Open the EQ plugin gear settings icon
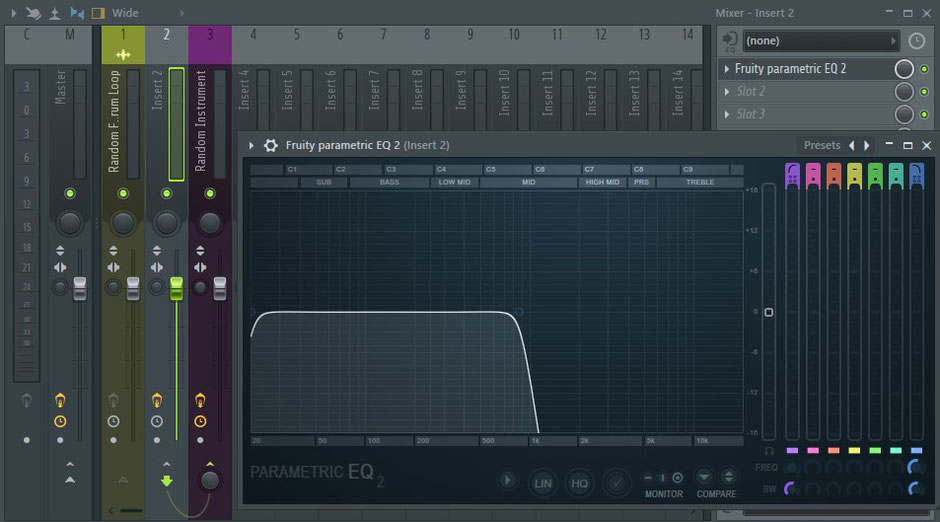This screenshot has height=522, width=940. [271, 145]
